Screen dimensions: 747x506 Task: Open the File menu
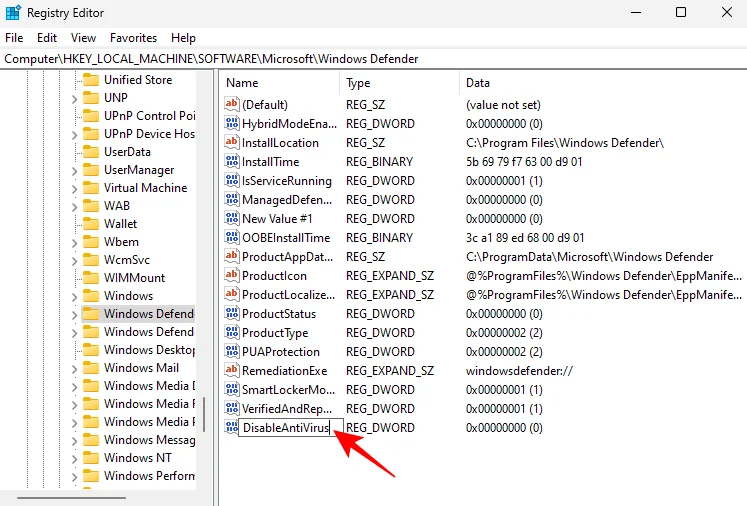(14, 38)
